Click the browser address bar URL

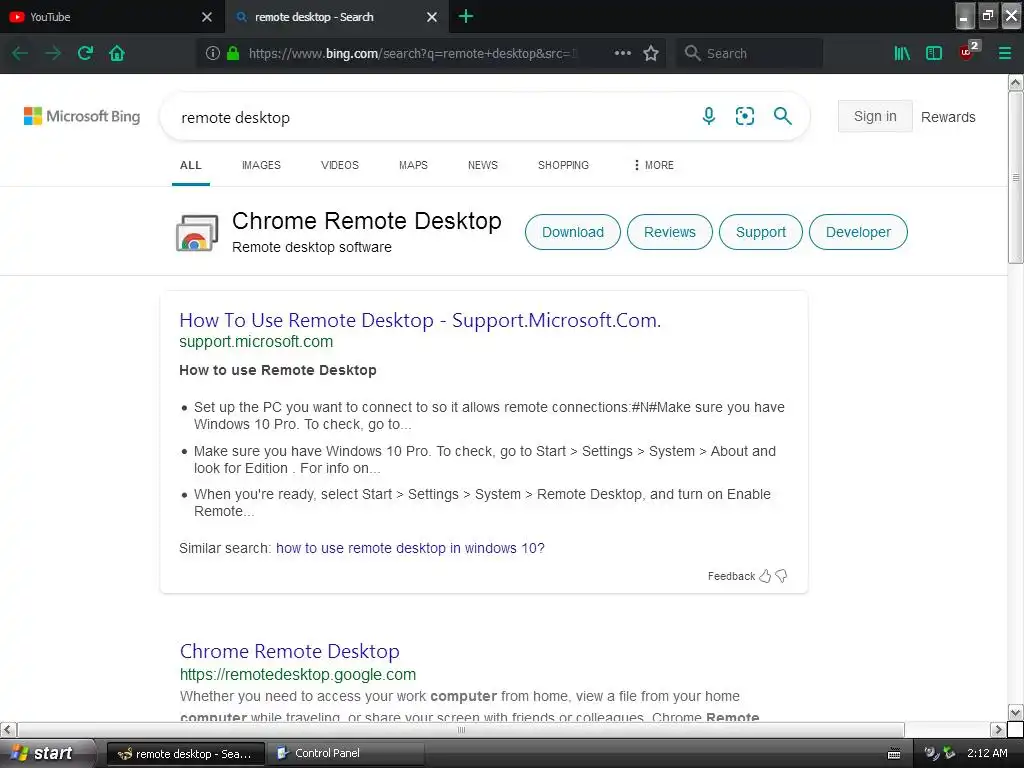tap(413, 54)
